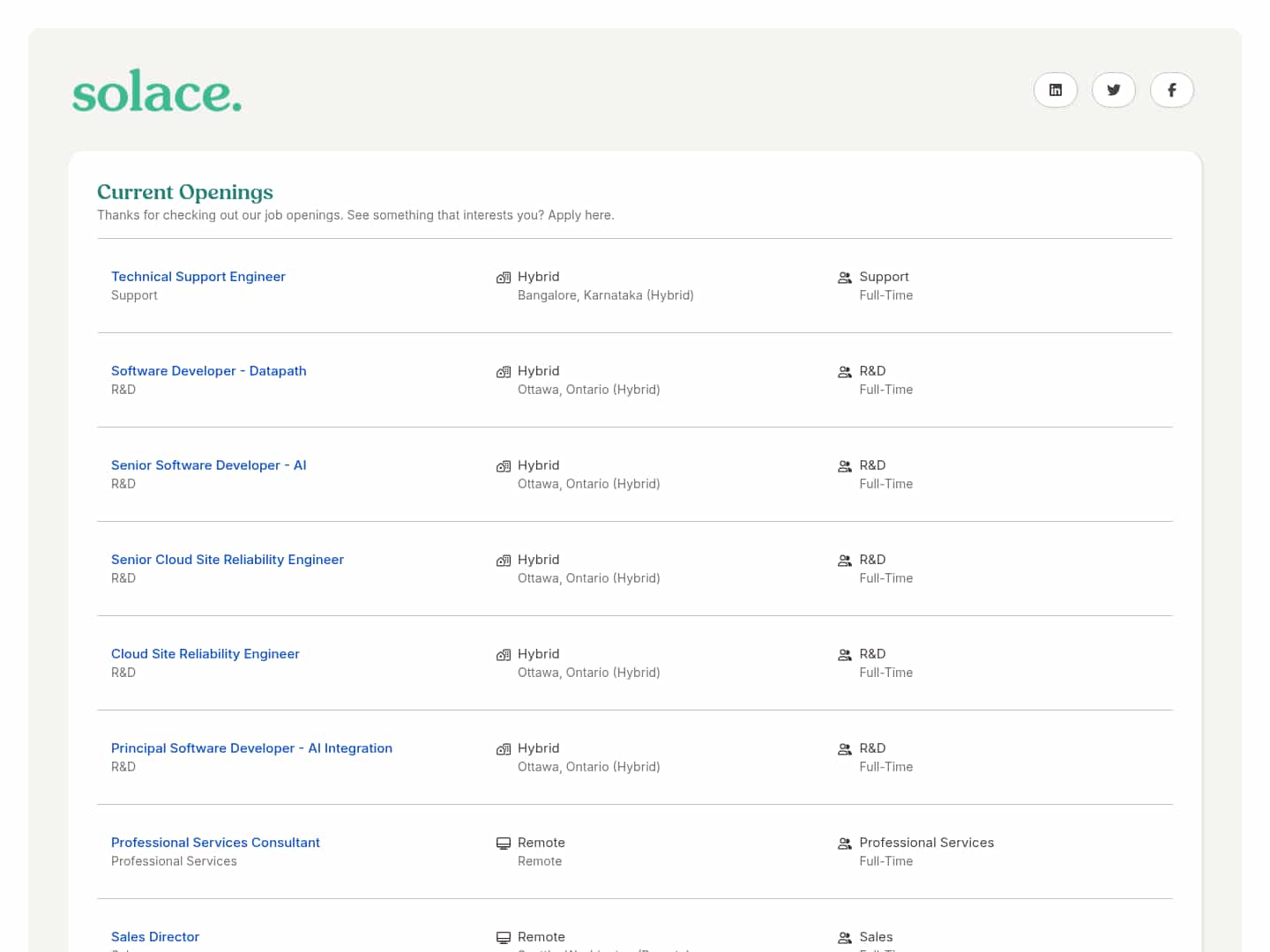Screen dimensions: 1270x952
Task: Open Senior Cloud Site Reliability Engineer posting
Action: coord(228,560)
